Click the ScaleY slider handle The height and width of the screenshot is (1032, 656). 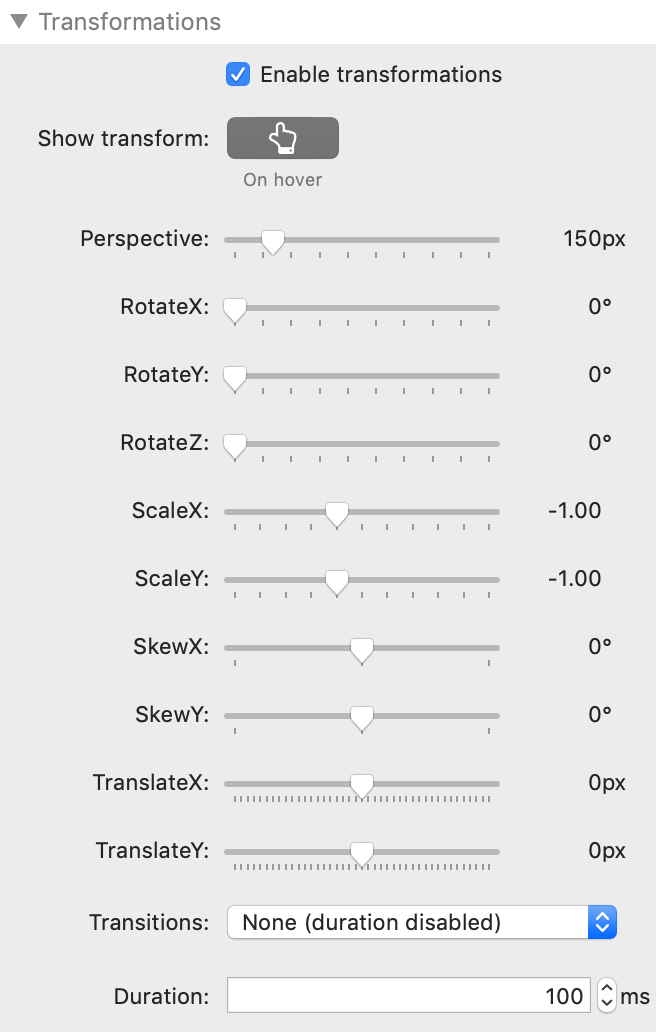[x=337, y=581]
